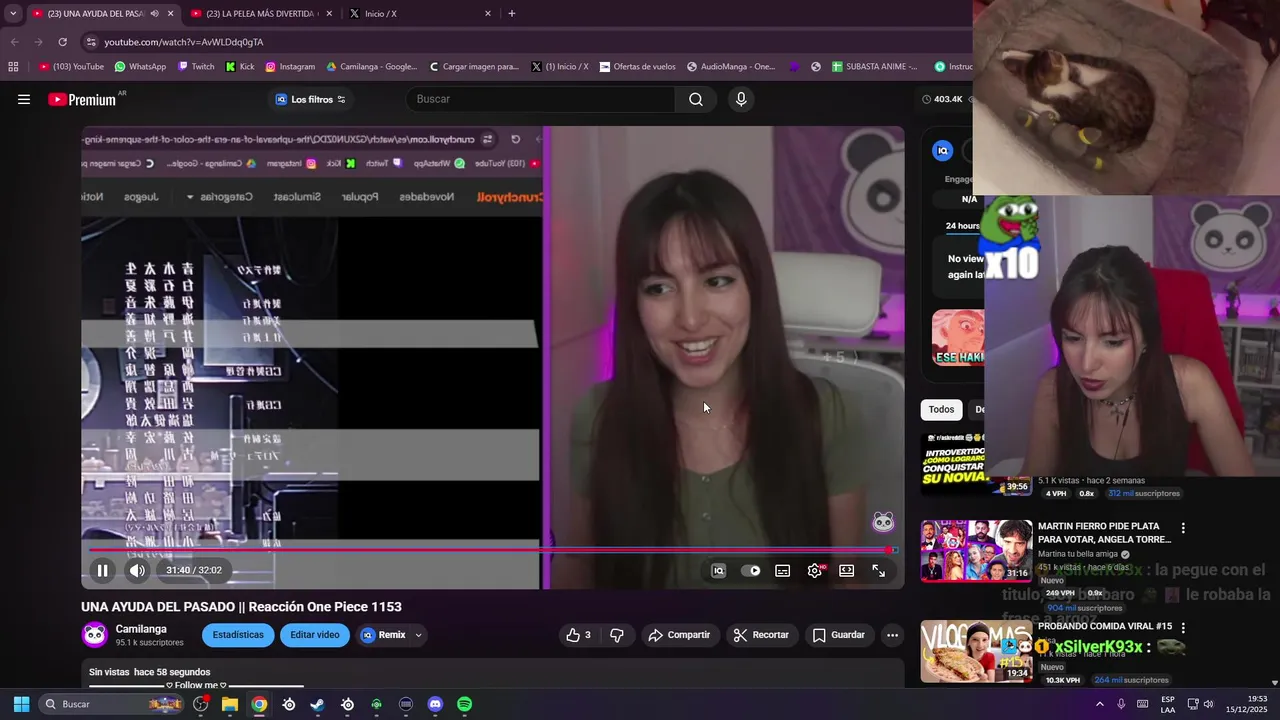The height and width of the screenshot is (720, 1280).
Task: Switch to theater mode
Action: coord(847,570)
